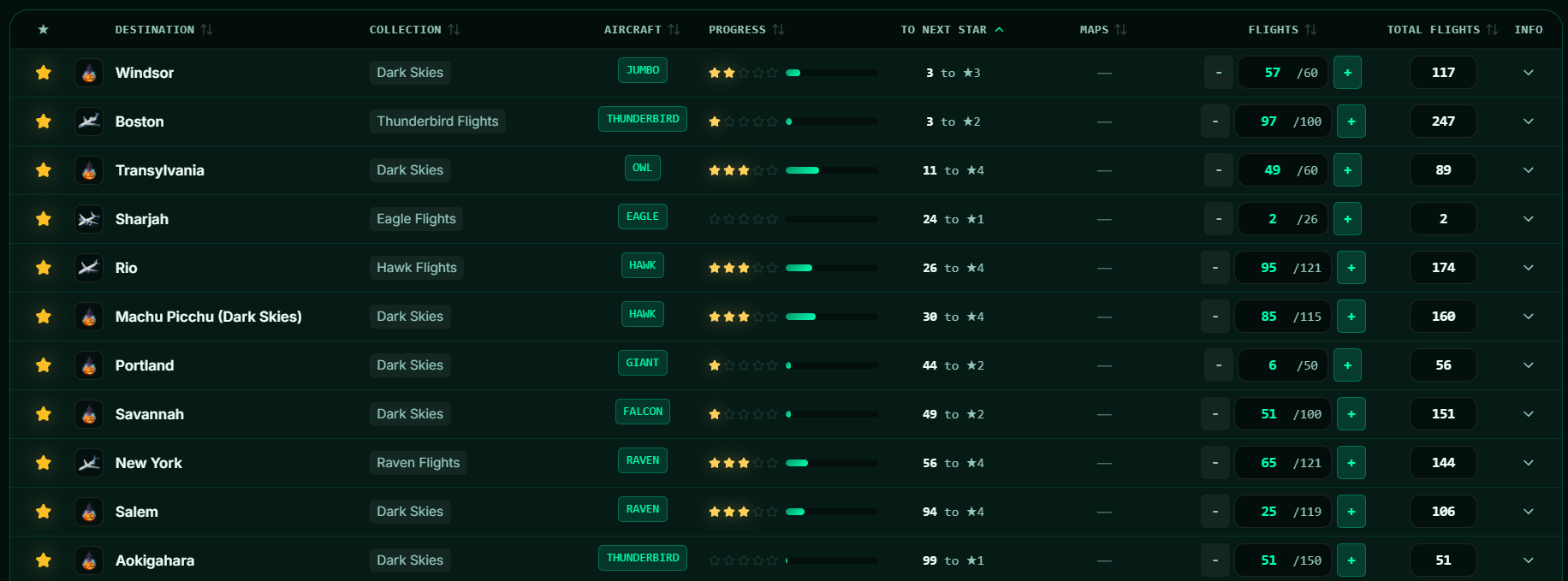Click the pumpkin icon beside Windsor
The image size is (1568, 581).
tap(89, 73)
